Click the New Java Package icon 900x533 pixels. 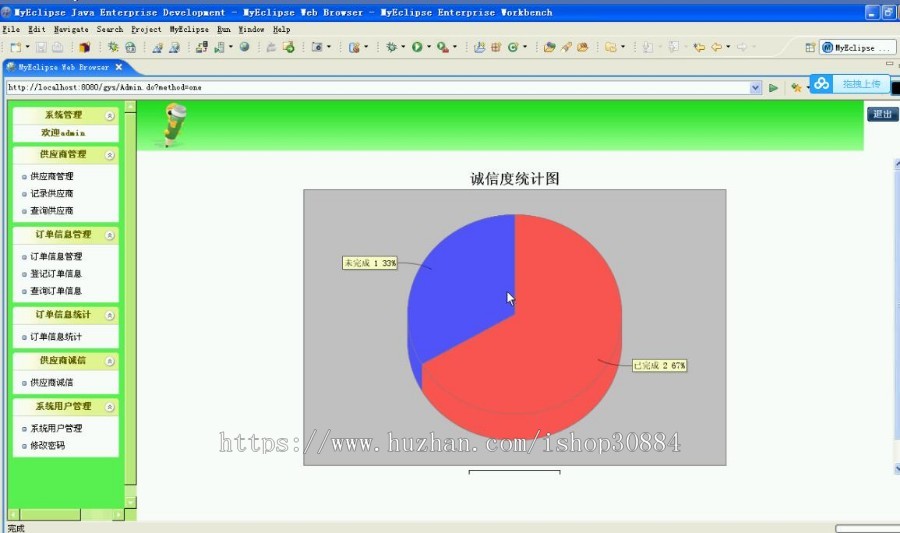496,48
